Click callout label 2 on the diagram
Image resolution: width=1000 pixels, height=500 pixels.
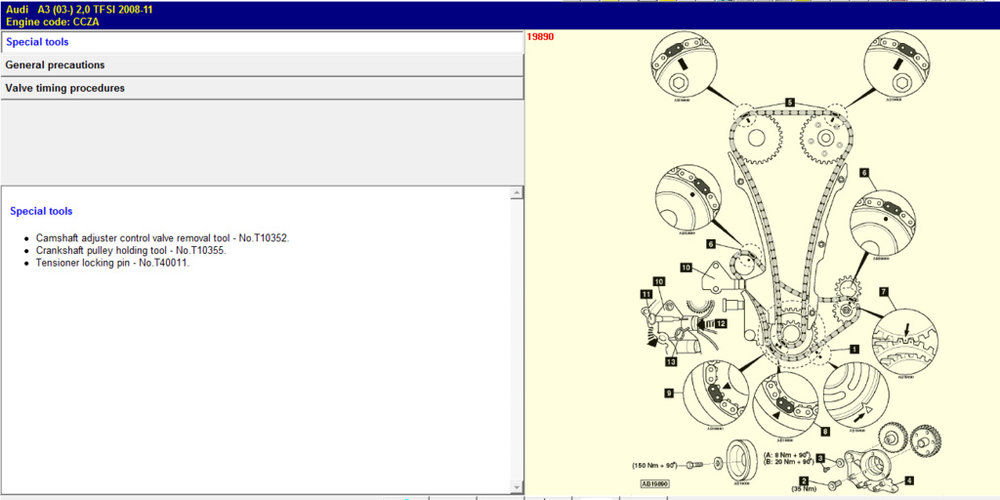[x=804, y=480]
